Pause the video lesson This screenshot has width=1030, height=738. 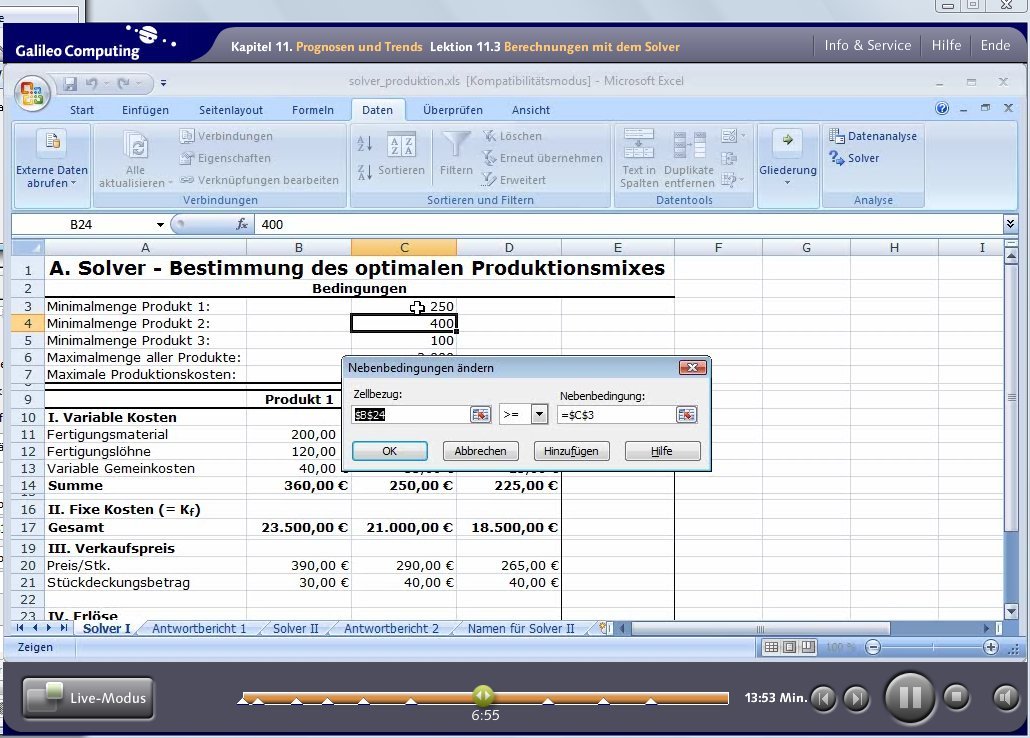(x=910, y=697)
